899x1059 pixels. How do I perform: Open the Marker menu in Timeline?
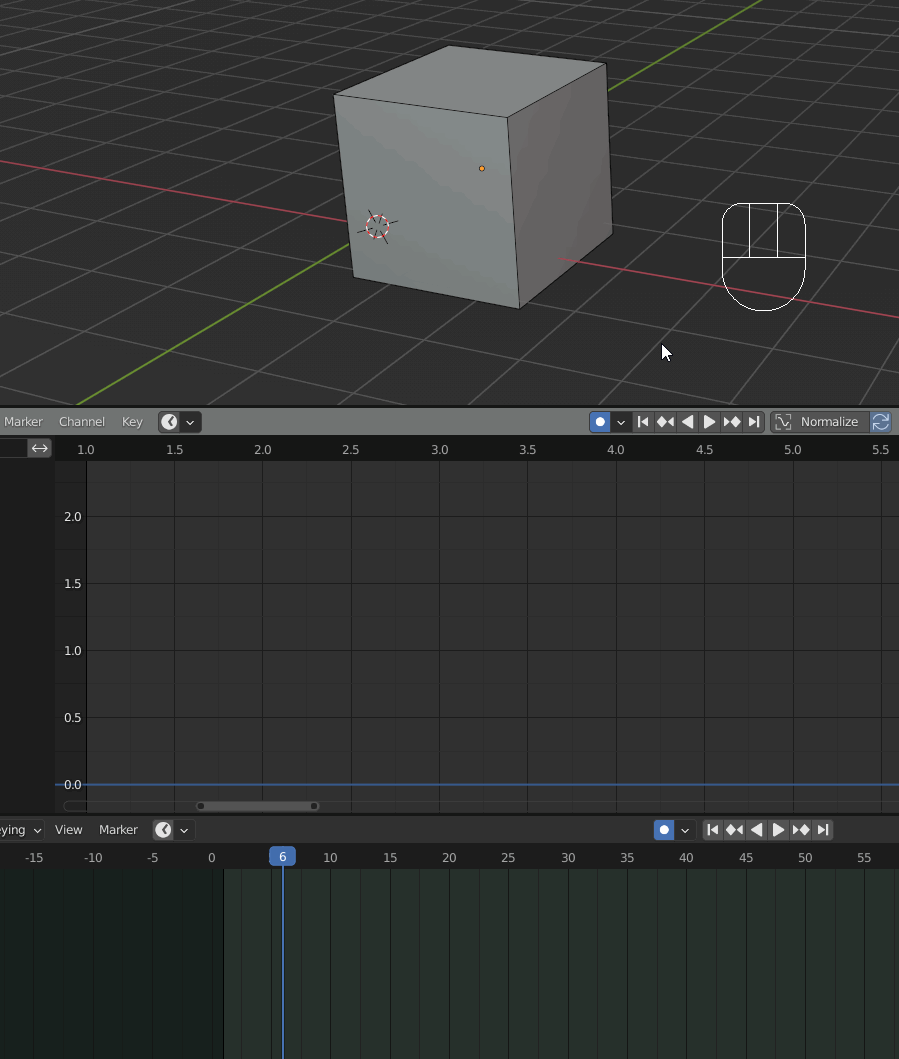point(117,829)
